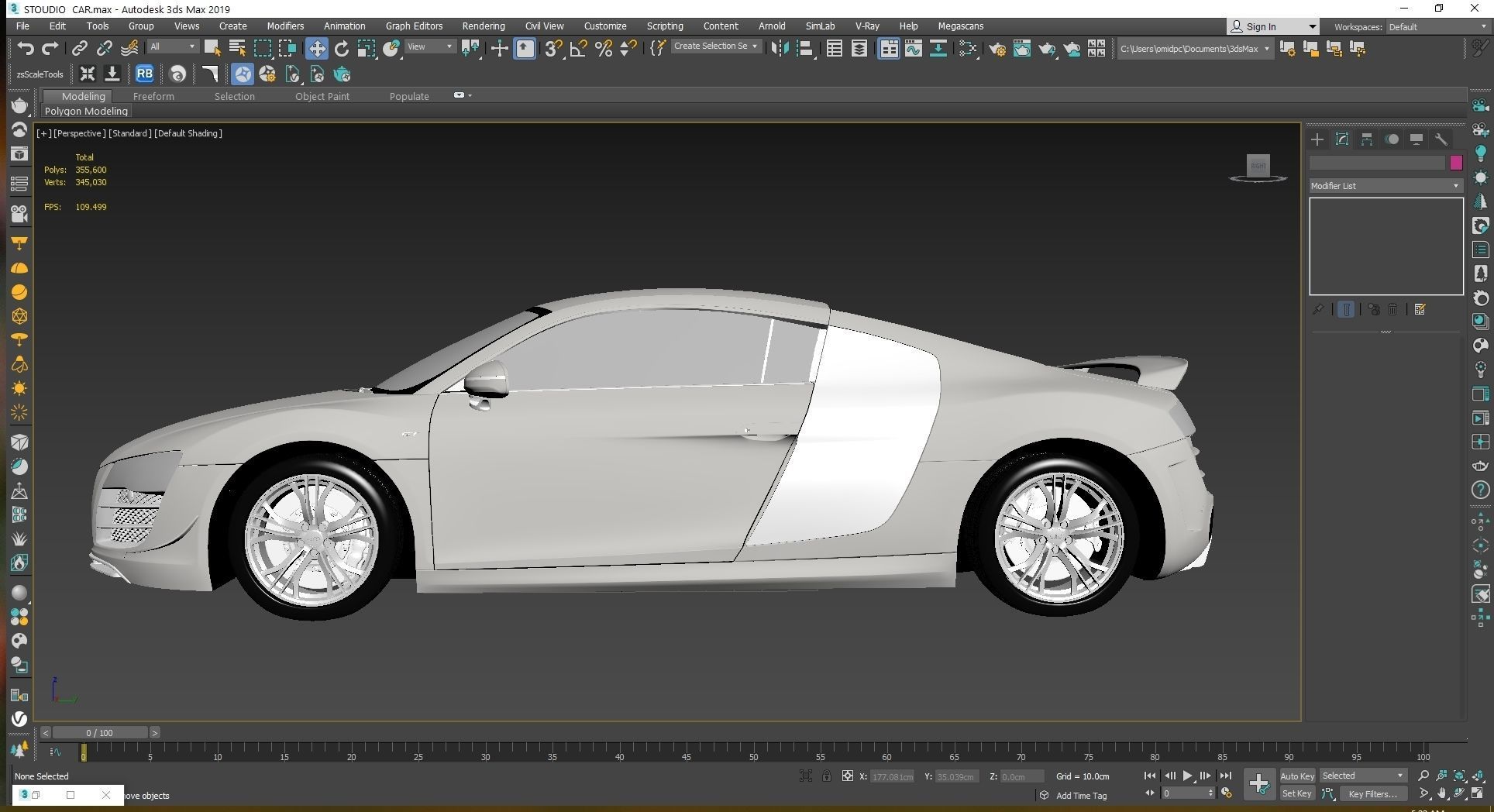Click the Polygon Modeling panel label
This screenshot has width=1494, height=812.
tap(86, 112)
